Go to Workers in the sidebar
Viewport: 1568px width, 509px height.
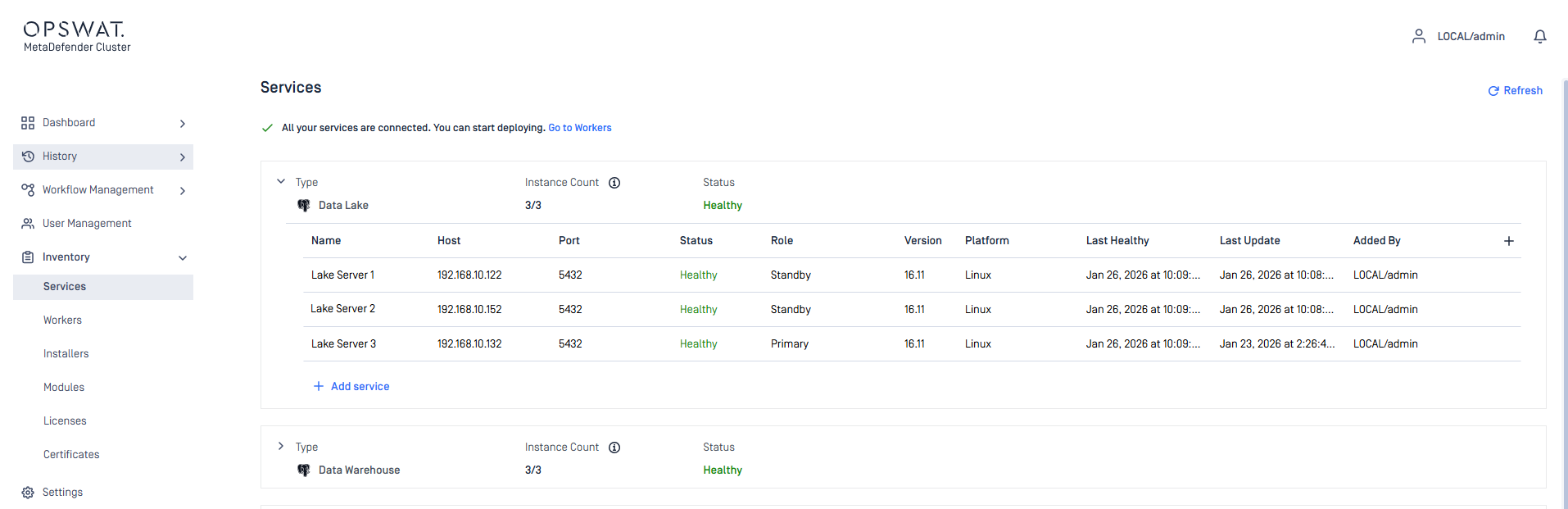click(x=62, y=320)
